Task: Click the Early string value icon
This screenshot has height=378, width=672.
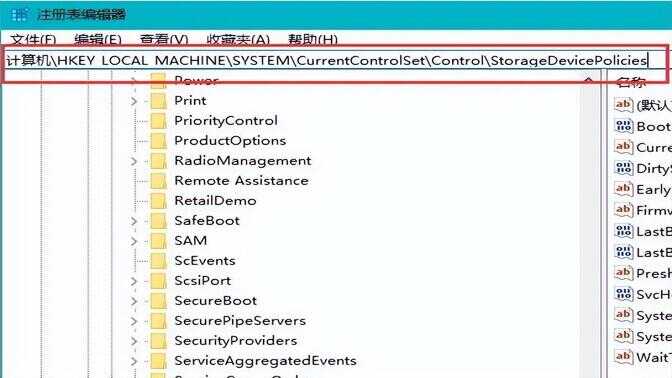Action: [x=624, y=189]
